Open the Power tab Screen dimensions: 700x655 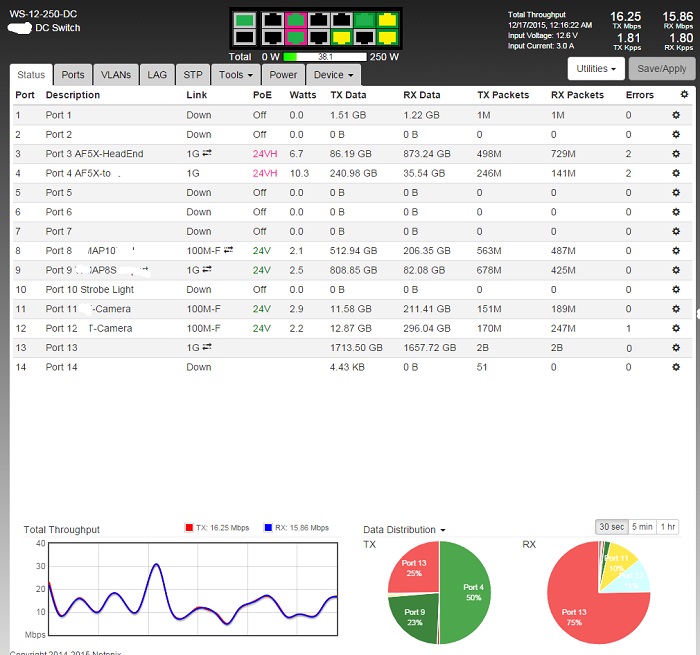[x=283, y=75]
